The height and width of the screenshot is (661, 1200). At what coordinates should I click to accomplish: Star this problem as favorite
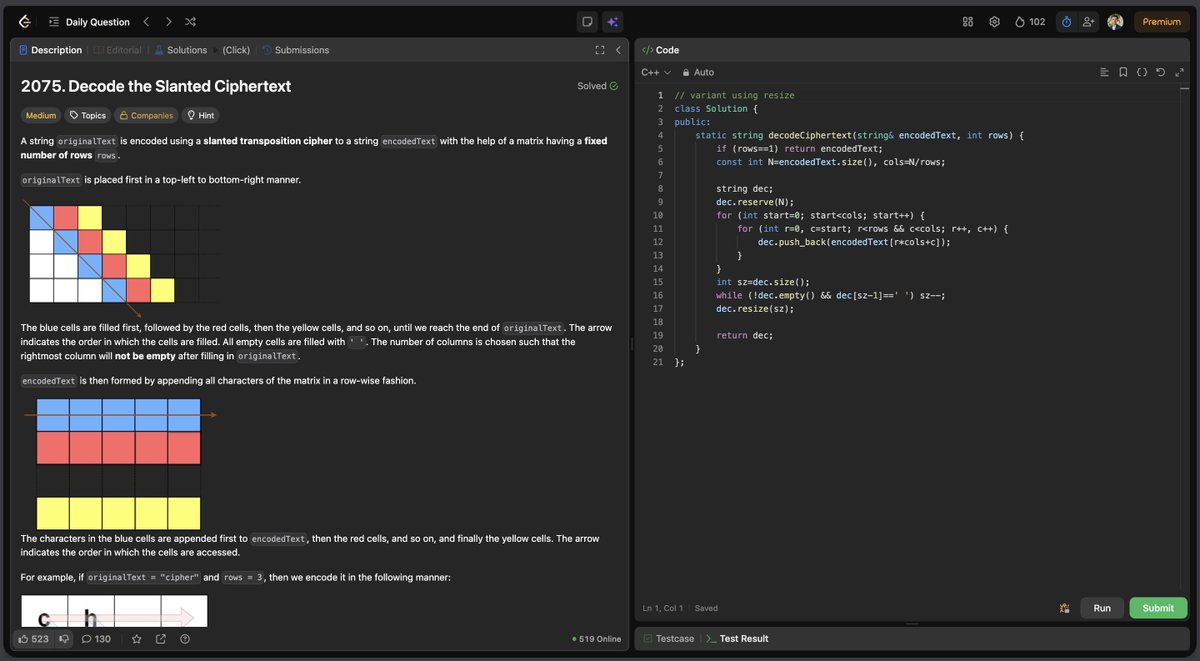pos(136,639)
